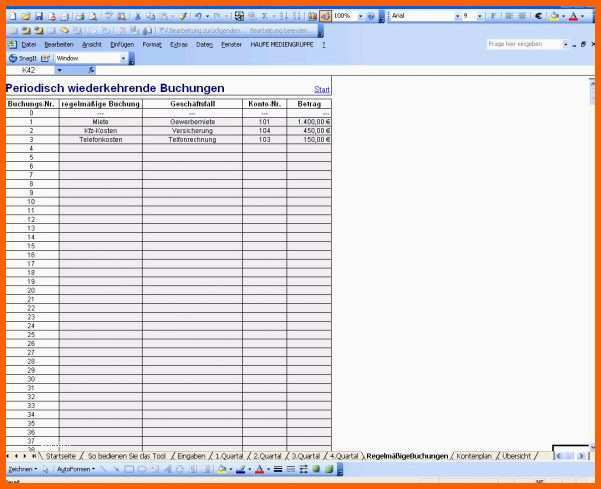Switch to the Startseite sheet tab
Screen dimensions: 601x489
coord(61,456)
